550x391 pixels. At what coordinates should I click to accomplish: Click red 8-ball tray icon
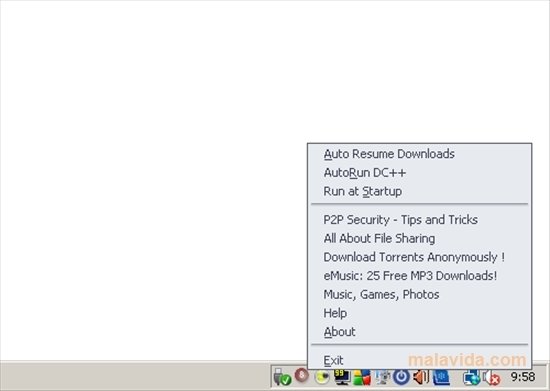pos(301,375)
